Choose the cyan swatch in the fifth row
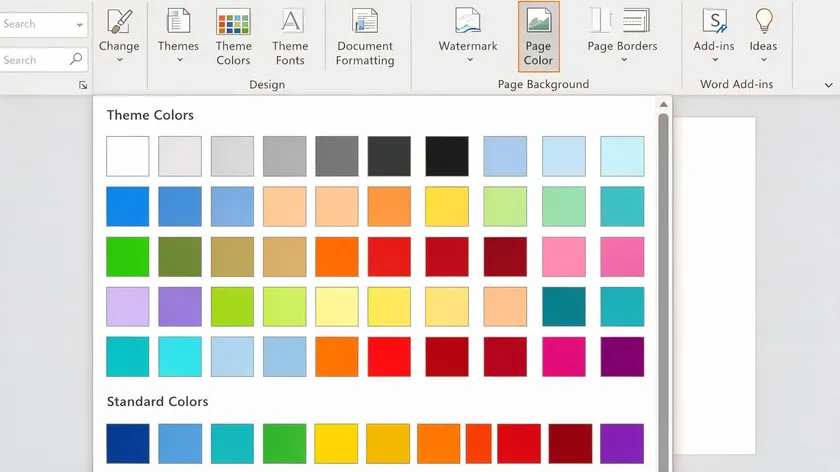 [180, 356]
